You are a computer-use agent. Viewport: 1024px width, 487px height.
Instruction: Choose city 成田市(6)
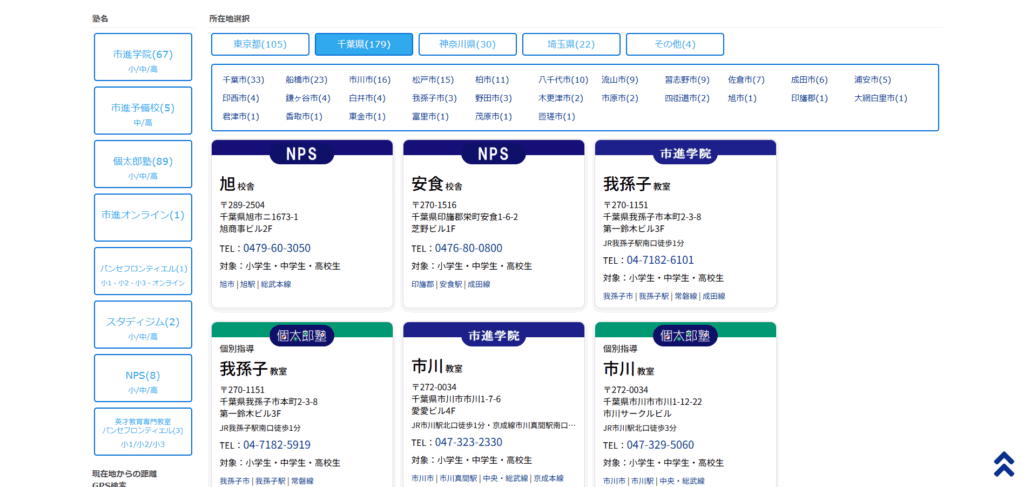coord(810,80)
